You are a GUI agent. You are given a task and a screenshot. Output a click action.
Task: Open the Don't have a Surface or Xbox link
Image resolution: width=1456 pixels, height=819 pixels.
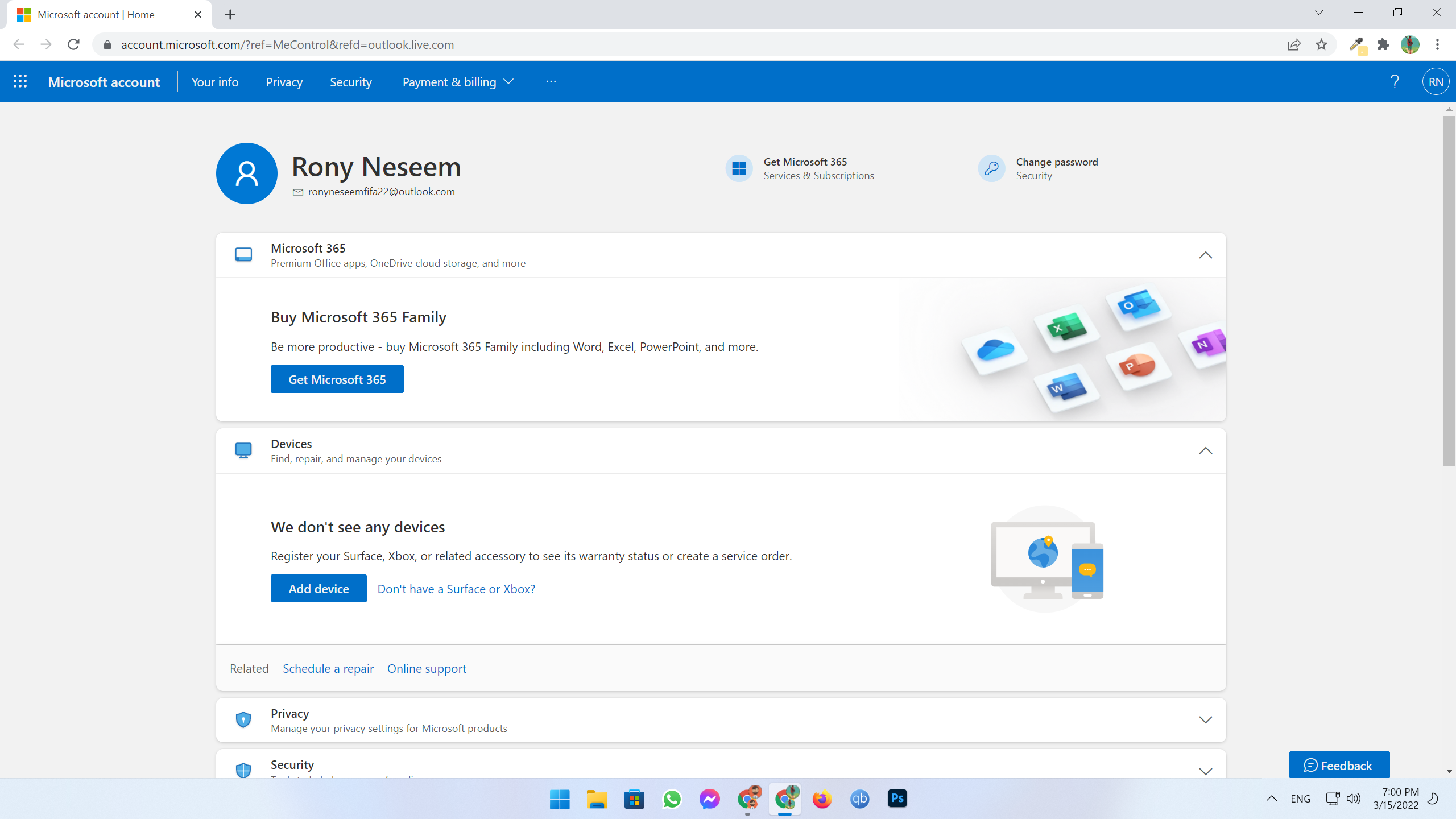pyautogui.click(x=456, y=589)
